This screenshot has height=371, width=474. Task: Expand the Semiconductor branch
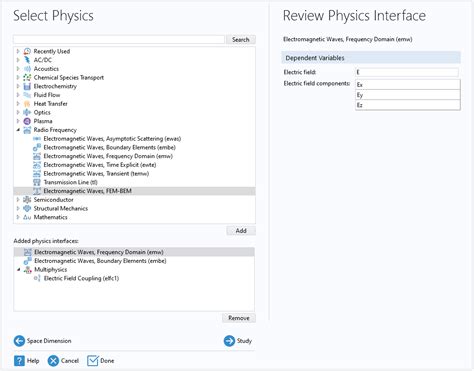[x=18, y=200]
